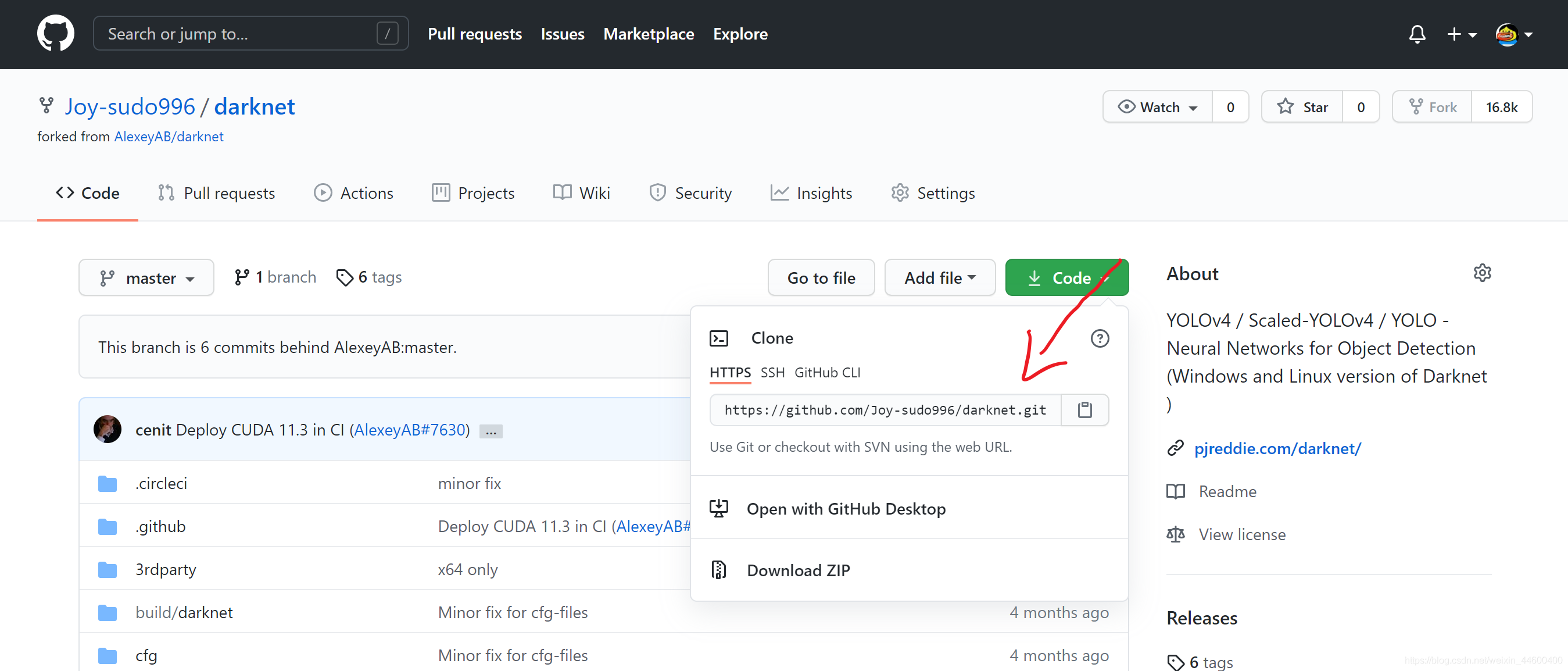1568x671 pixels.
Task: Select the GitHub CLI clone tab
Action: [827, 373]
